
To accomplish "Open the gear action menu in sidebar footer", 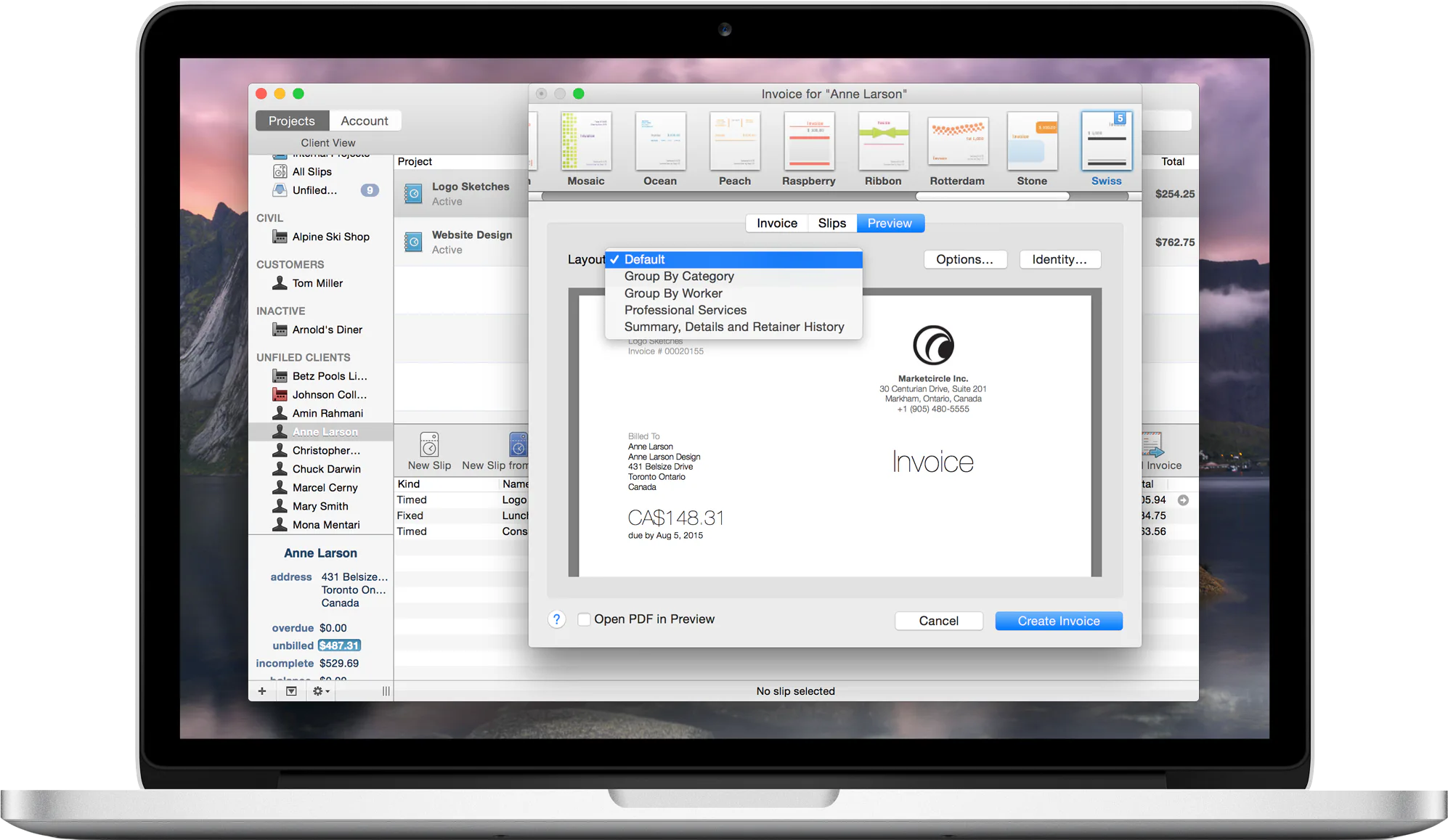I will (x=321, y=691).
